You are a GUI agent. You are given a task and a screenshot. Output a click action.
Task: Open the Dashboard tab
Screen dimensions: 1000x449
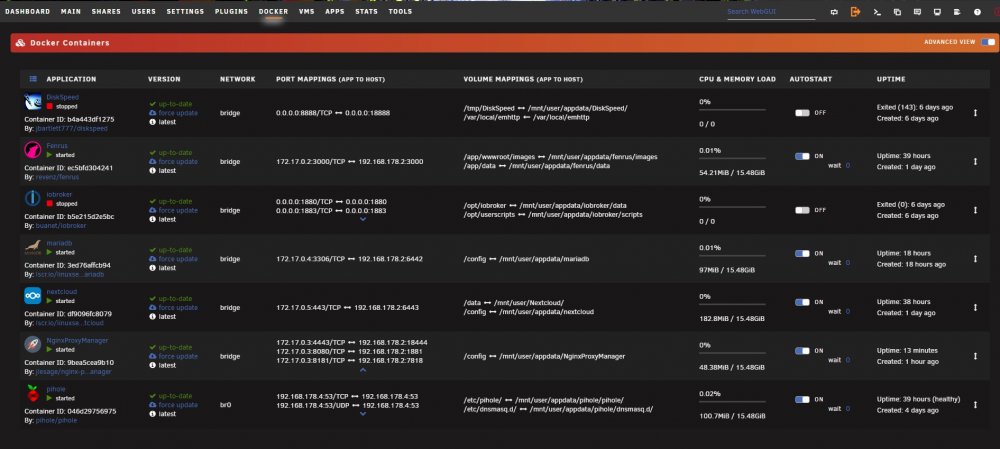pos(27,11)
